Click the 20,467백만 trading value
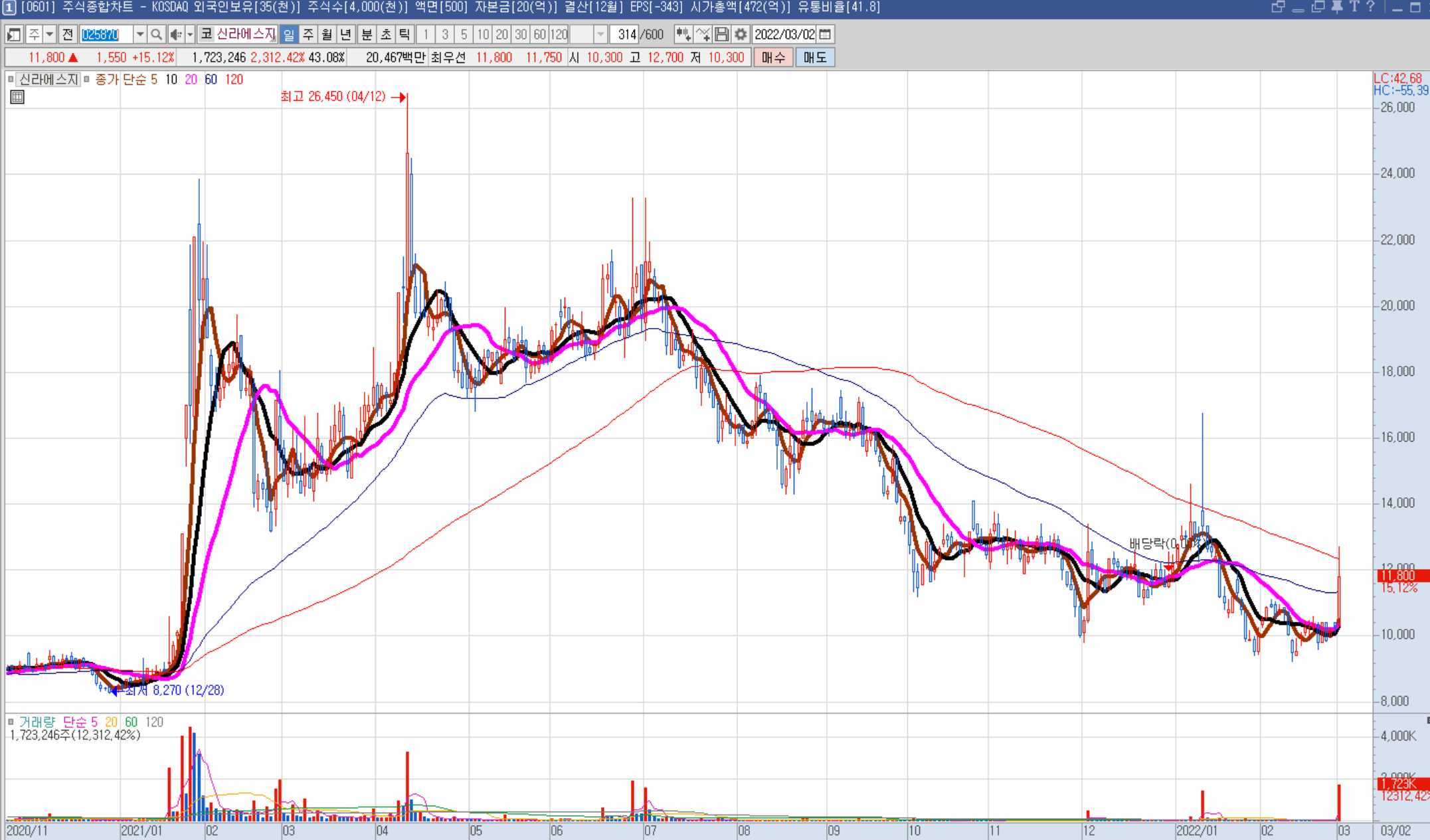Image resolution: width=1430 pixels, height=840 pixels. coord(396,58)
